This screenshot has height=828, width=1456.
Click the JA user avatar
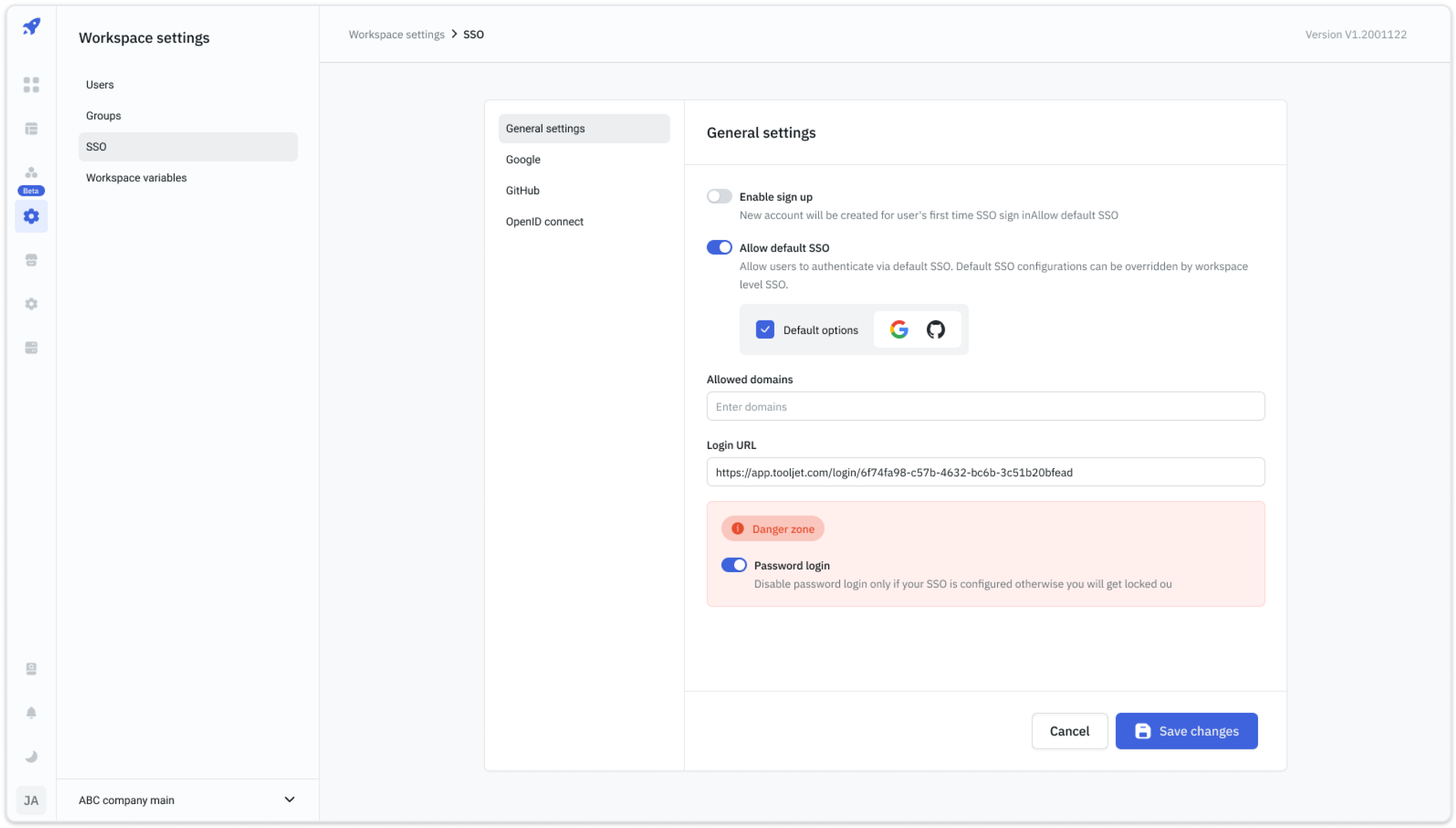tap(31, 800)
